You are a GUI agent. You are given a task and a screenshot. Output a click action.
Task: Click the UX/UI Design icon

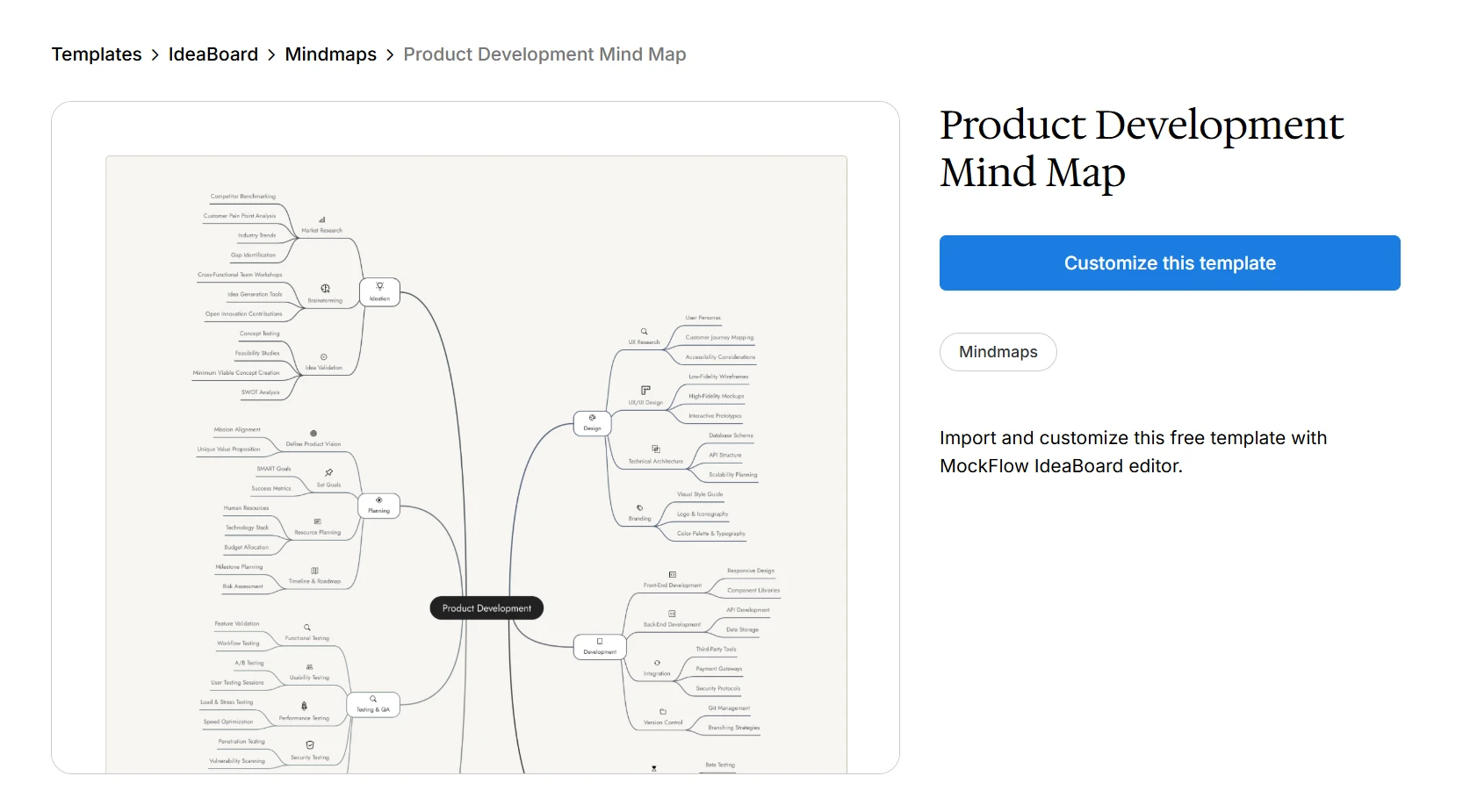[x=645, y=390]
